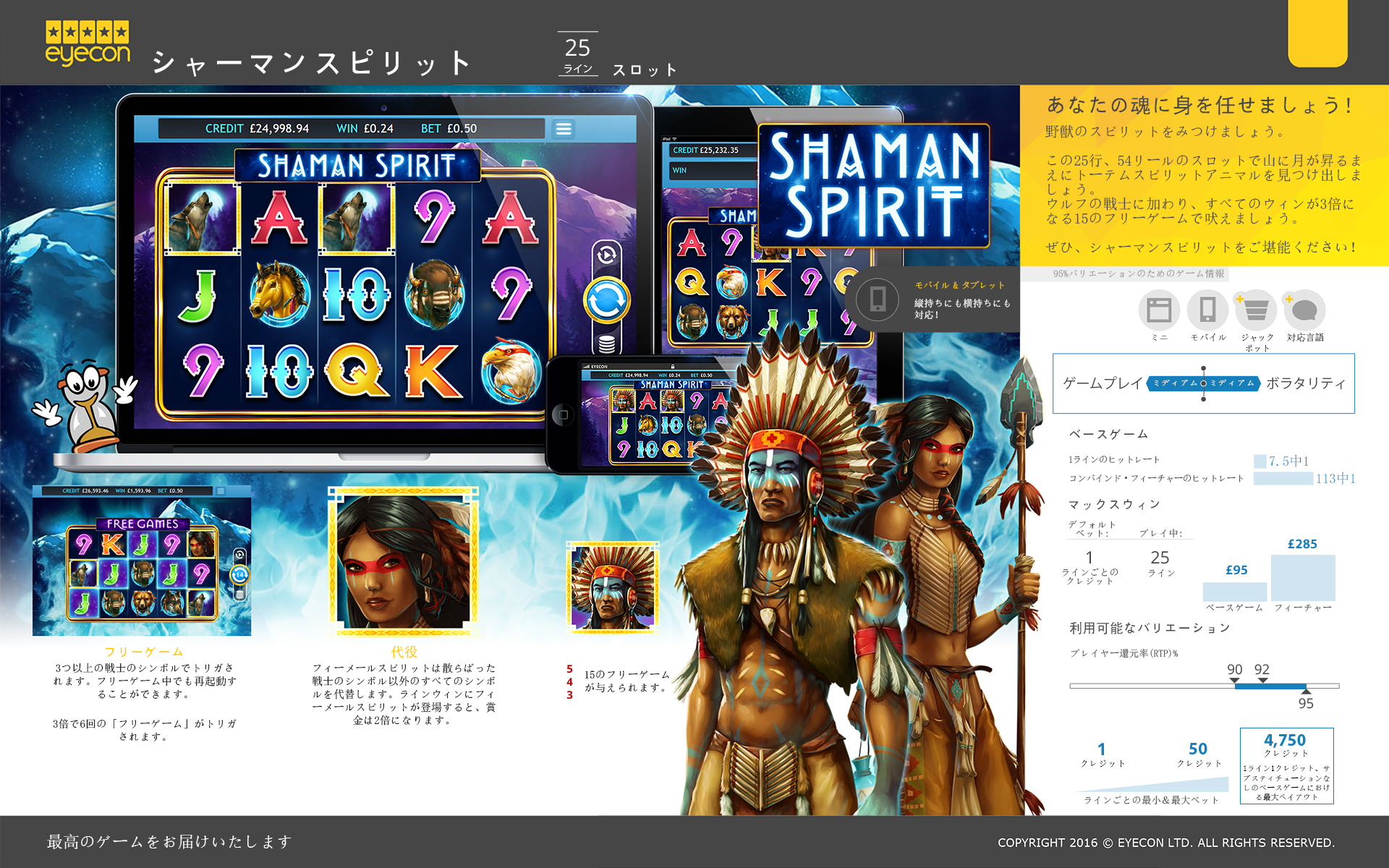
Task: Click the top-left howling wolf symbol
Action: click(202, 218)
